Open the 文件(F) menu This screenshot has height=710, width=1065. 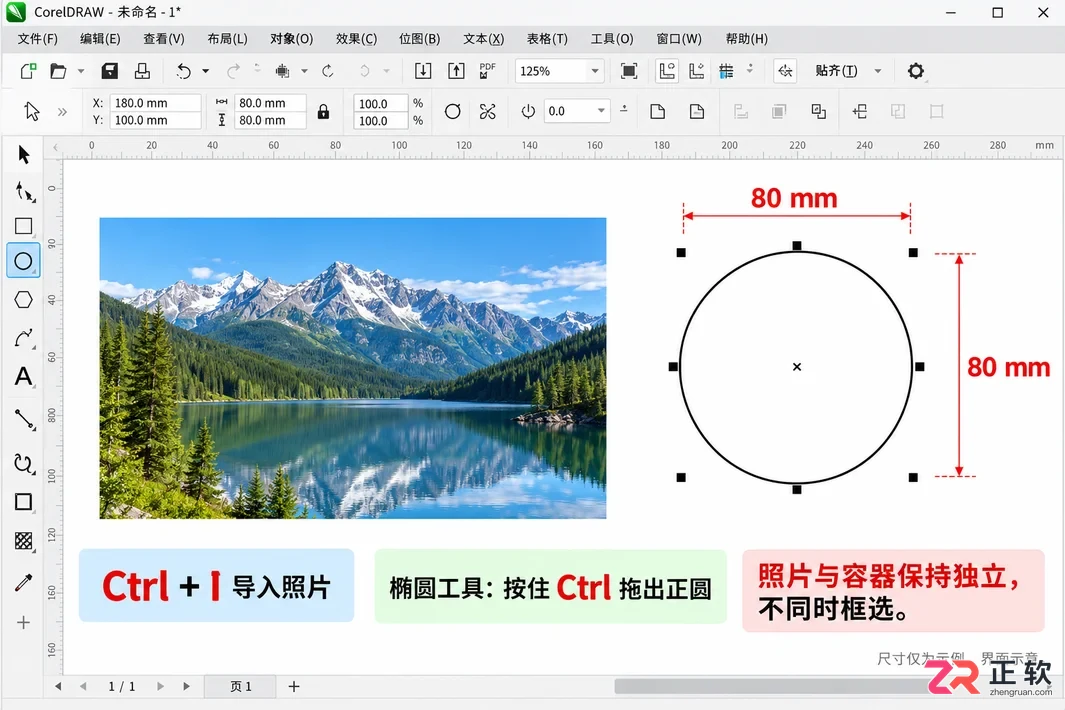37,39
